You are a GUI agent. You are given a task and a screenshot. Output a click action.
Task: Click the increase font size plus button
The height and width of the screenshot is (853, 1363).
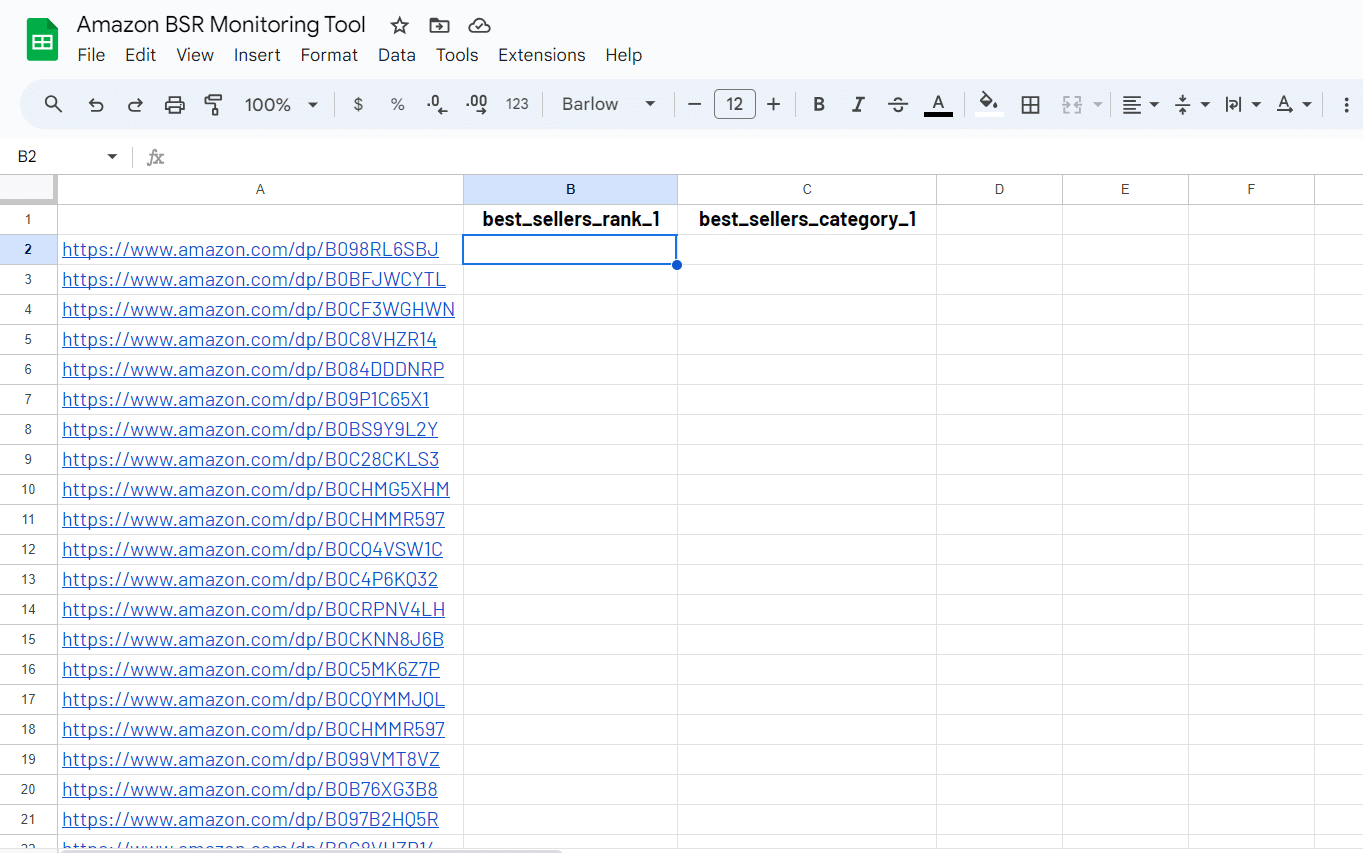(773, 104)
